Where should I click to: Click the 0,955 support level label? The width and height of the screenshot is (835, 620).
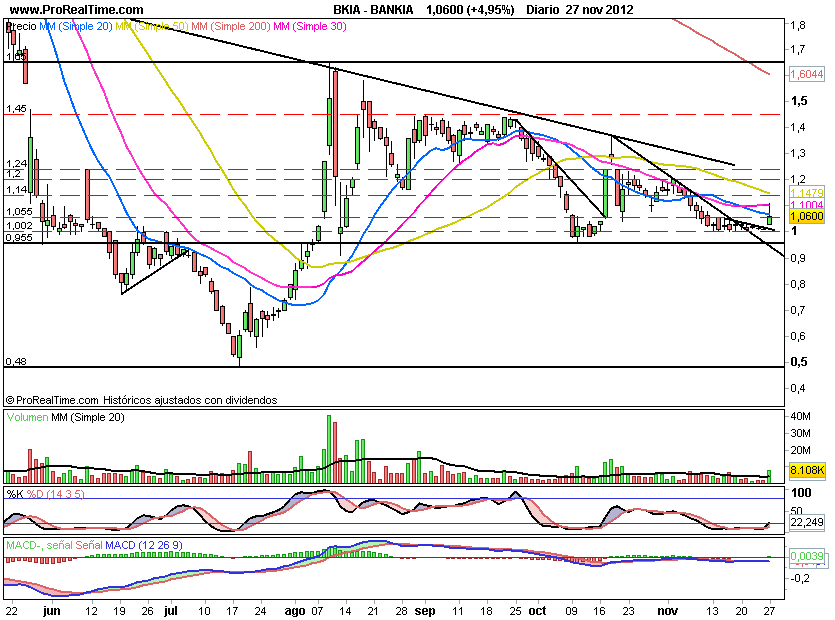19,238
